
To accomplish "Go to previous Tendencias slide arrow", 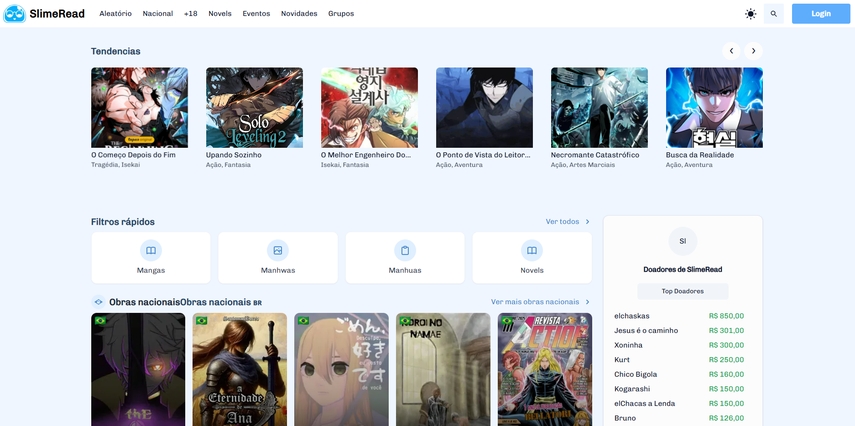I will [x=731, y=51].
